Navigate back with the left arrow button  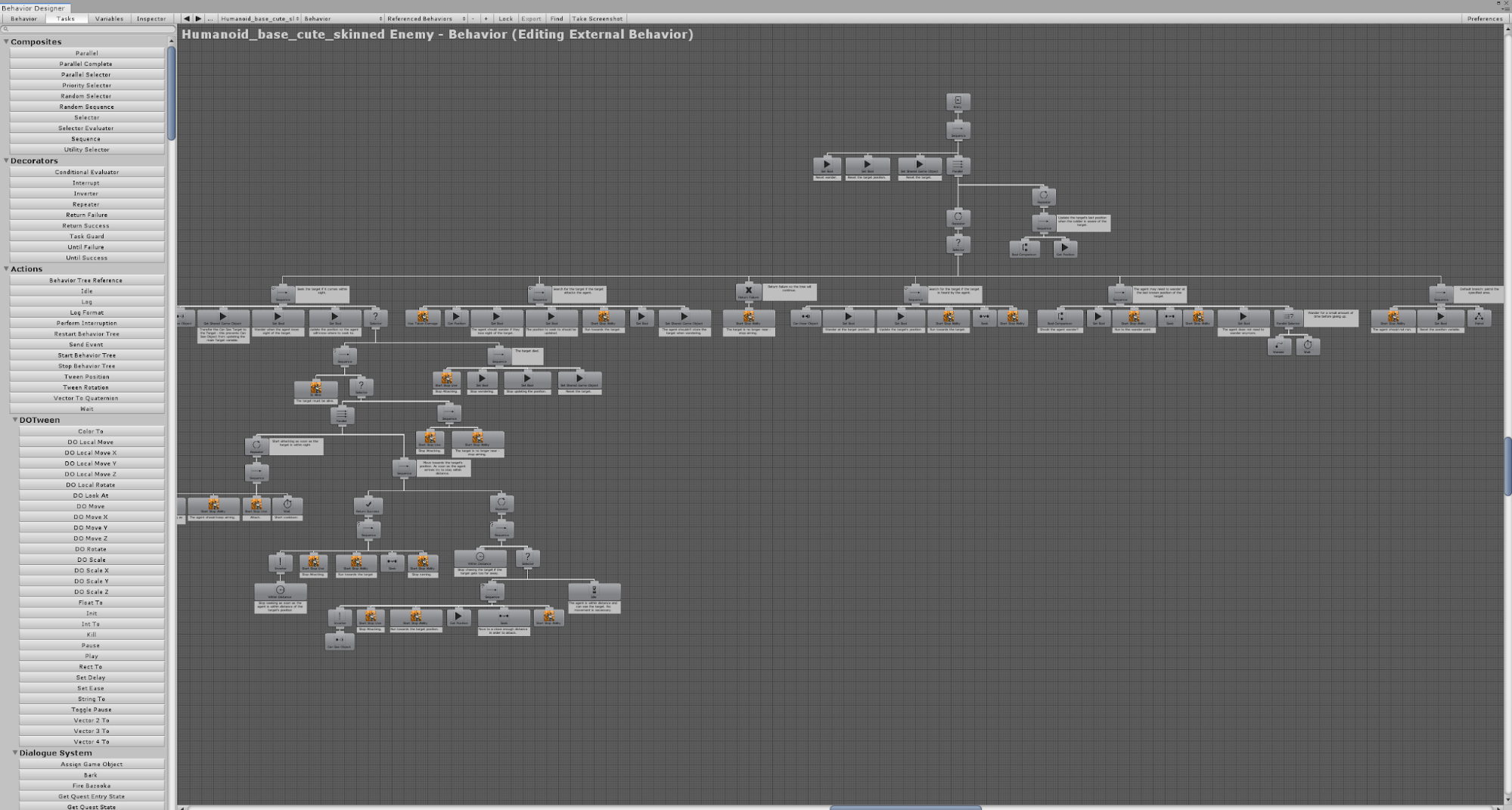(x=187, y=19)
